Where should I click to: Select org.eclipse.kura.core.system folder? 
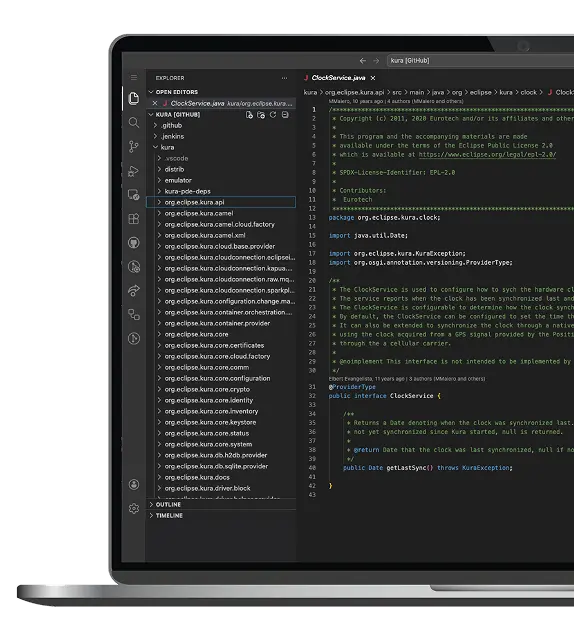tap(221, 444)
